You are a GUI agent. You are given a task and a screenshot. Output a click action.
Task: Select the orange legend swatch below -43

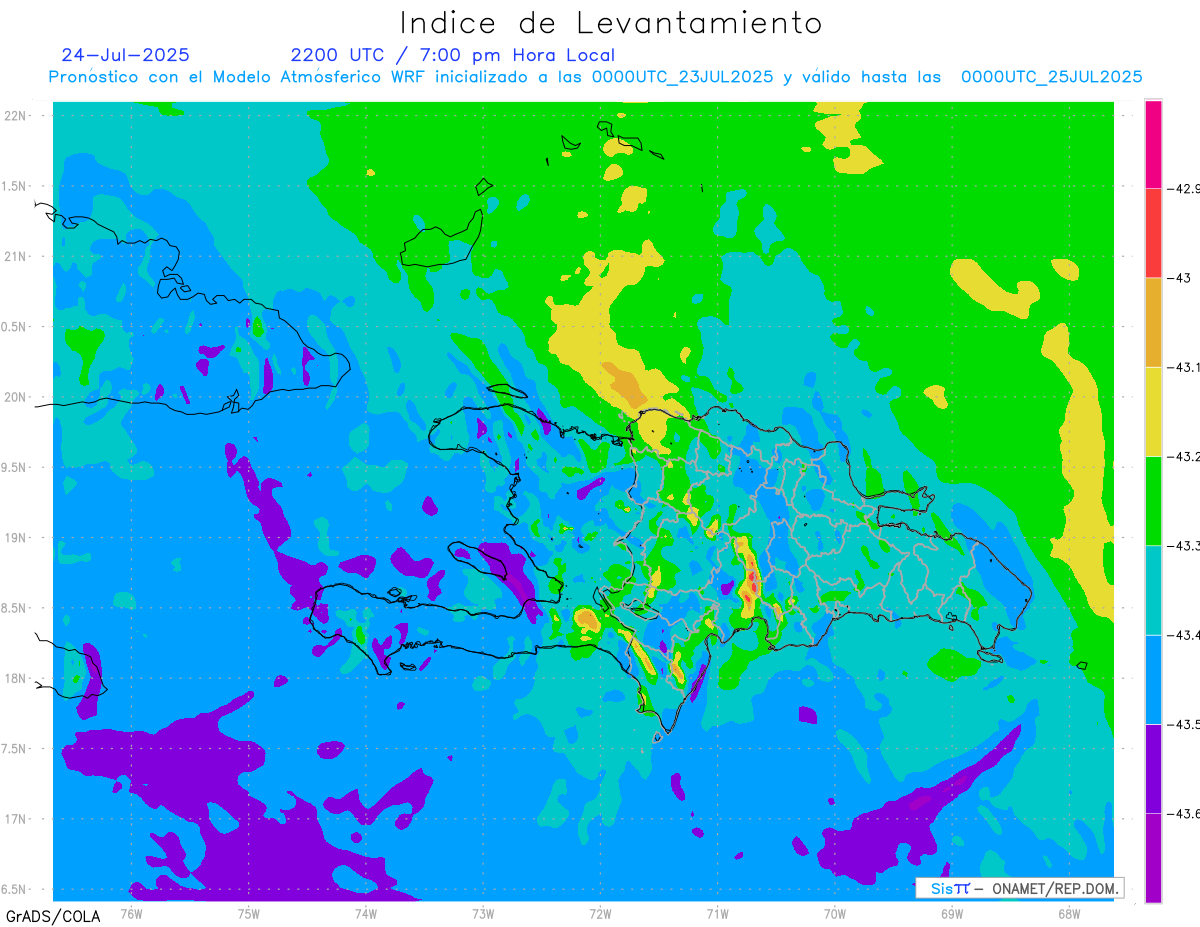point(1153,322)
